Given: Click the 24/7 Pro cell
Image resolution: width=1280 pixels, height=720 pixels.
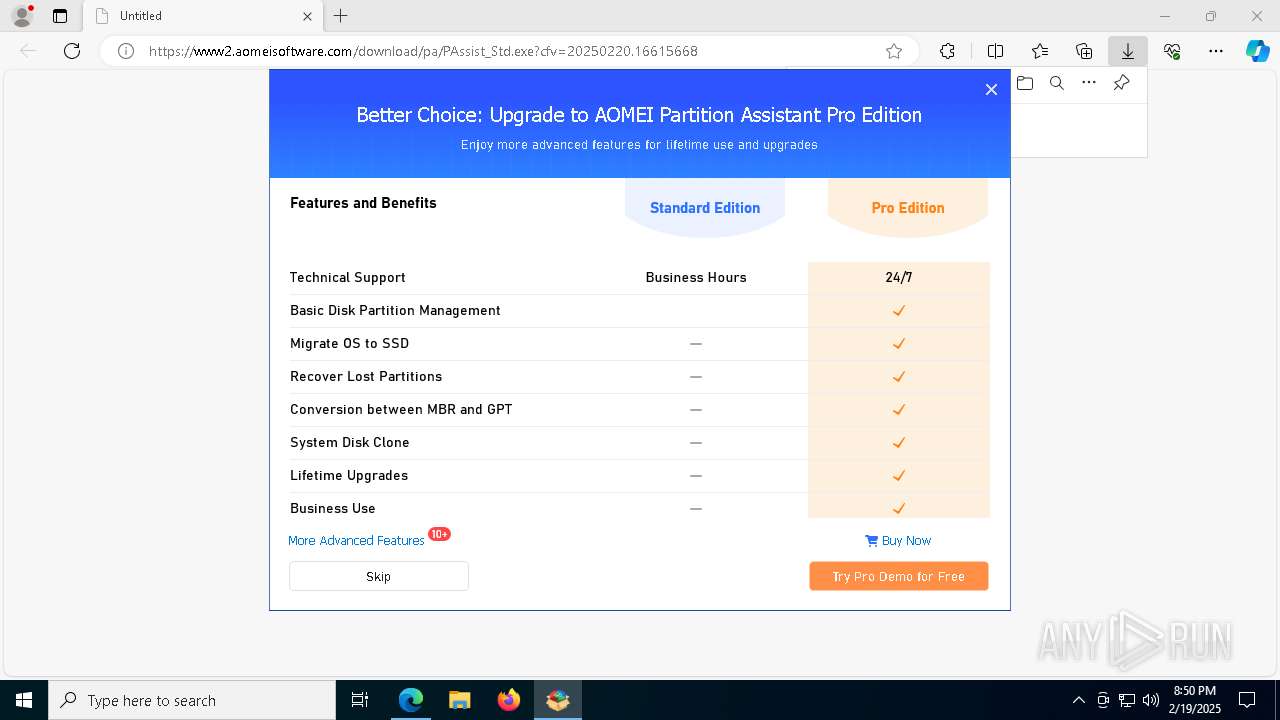Looking at the screenshot, I should [899, 277].
